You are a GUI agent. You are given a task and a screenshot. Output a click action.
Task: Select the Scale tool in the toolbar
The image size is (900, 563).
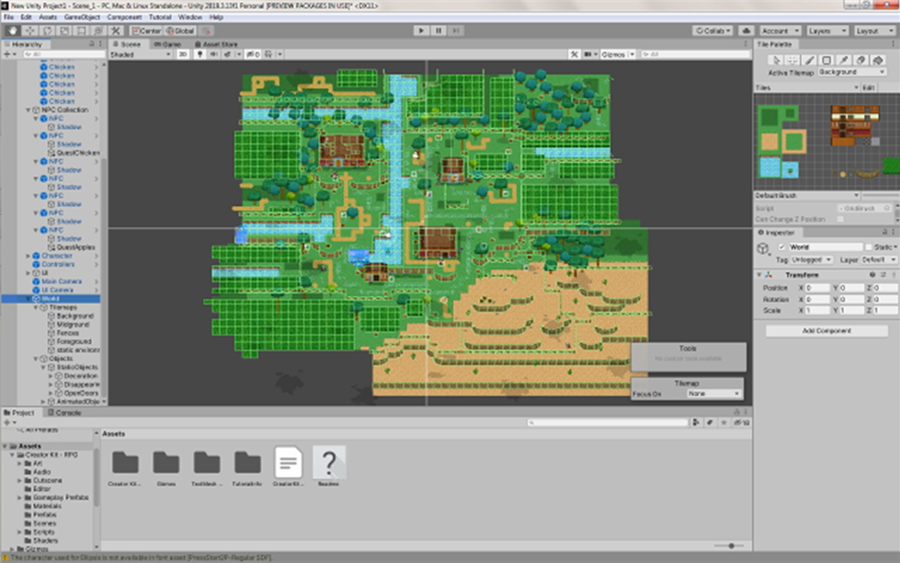point(64,30)
